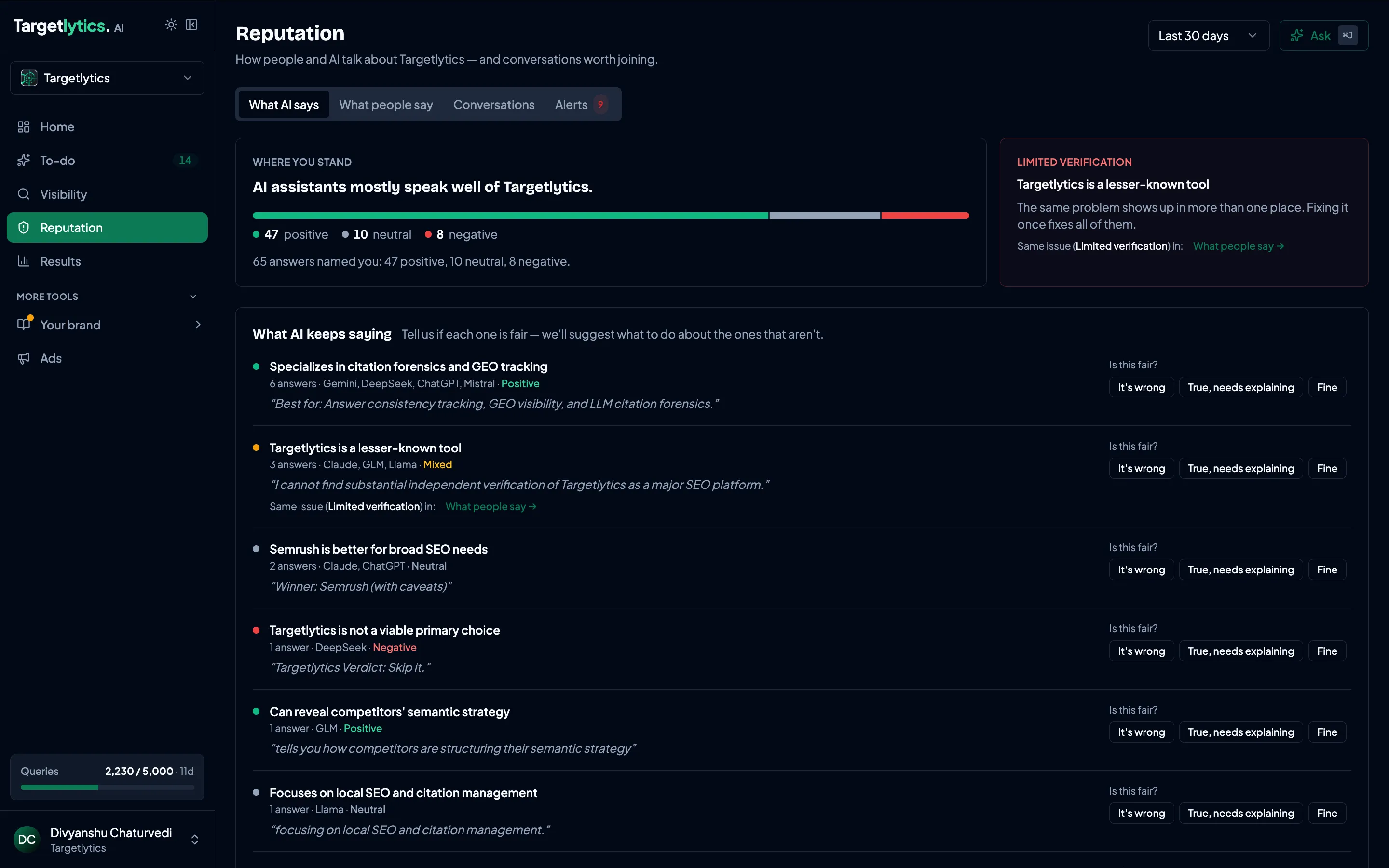The image size is (1389, 868).
Task: Follow What people say link under lesser-known tool row
Action: click(491, 506)
